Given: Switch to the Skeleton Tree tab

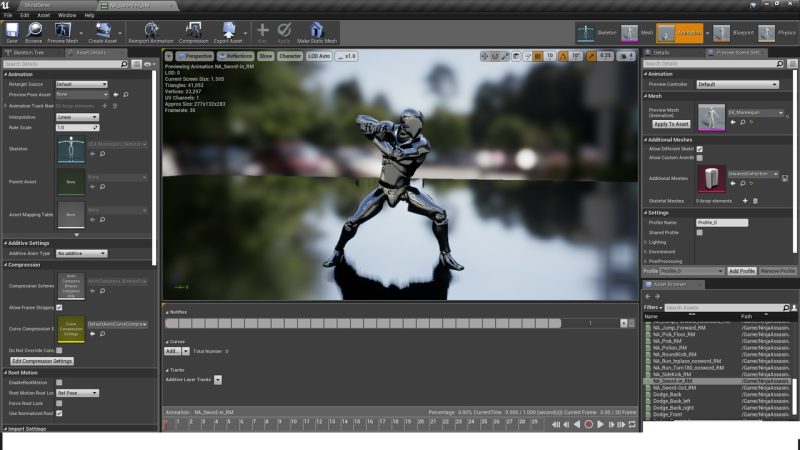Looking at the screenshot, I should tap(26, 52).
